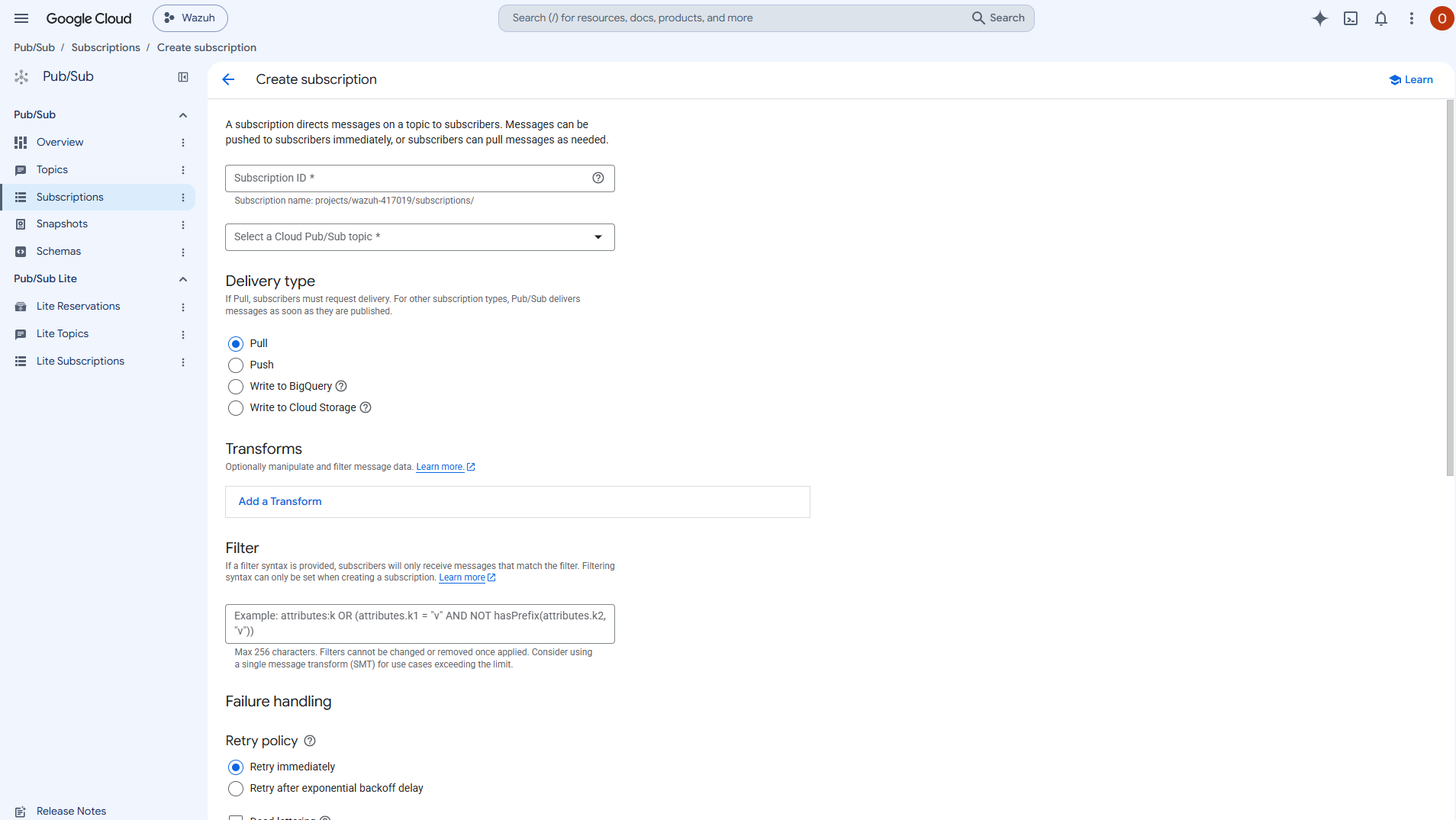Image resolution: width=1456 pixels, height=820 pixels.
Task: Click the Filter syntax text area
Action: click(x=420, y=624)
